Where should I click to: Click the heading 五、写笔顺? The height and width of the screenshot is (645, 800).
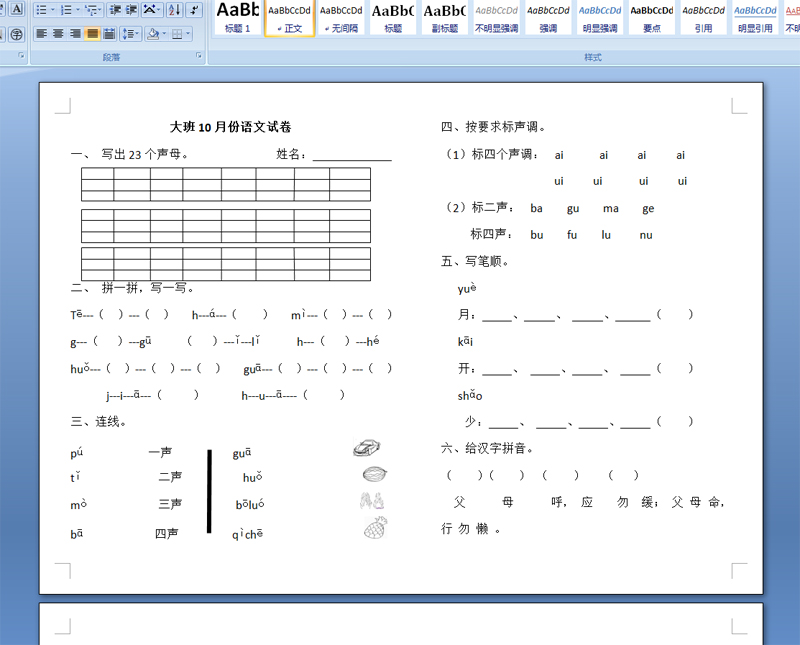474,261
